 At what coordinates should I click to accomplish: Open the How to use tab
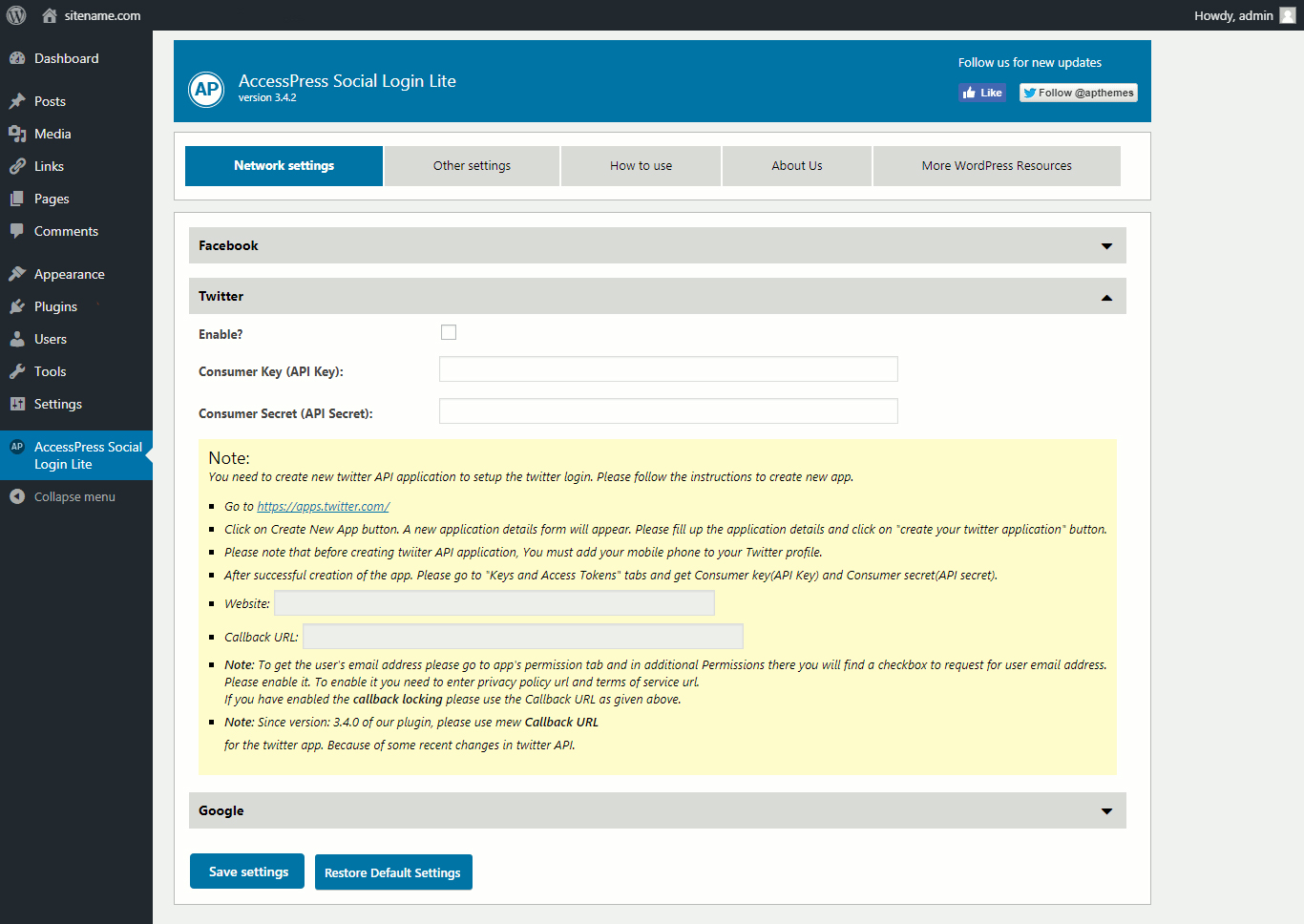(x=641, y=166)
